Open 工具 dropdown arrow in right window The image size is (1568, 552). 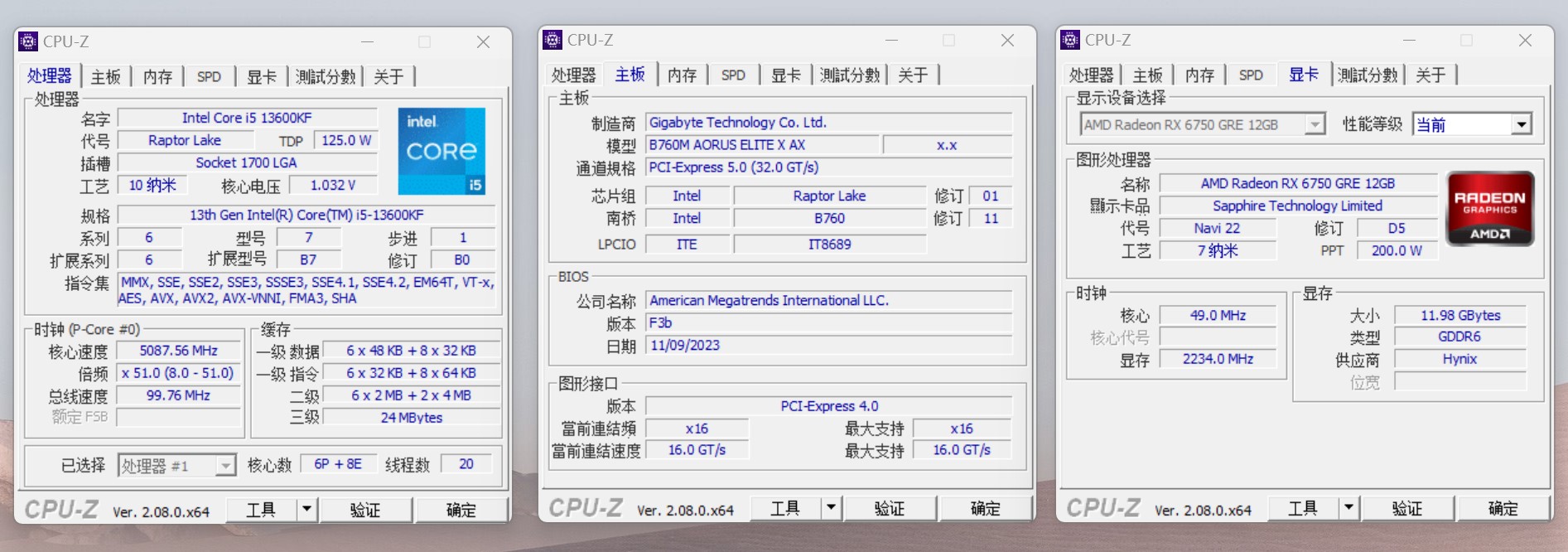coord(1348,507)
